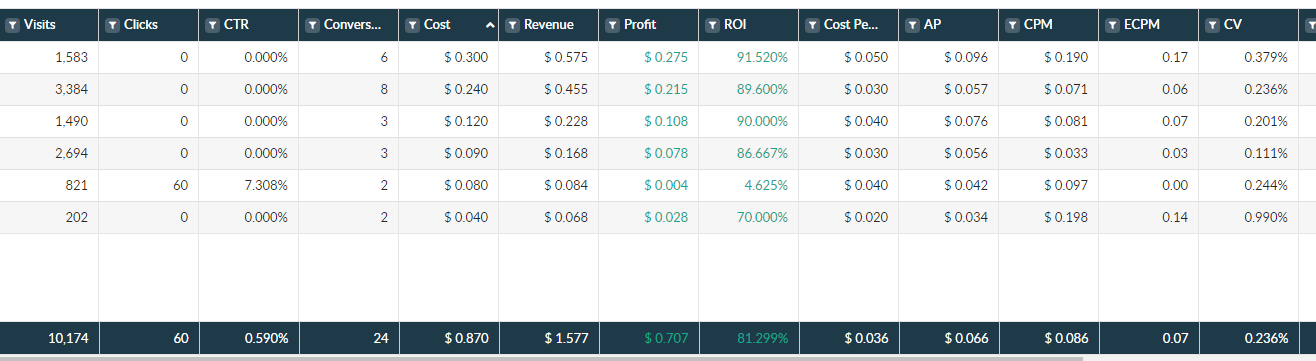
Task: Click the AP value $ 0.096
Action: pyautogui.click(x=966, y=58)
